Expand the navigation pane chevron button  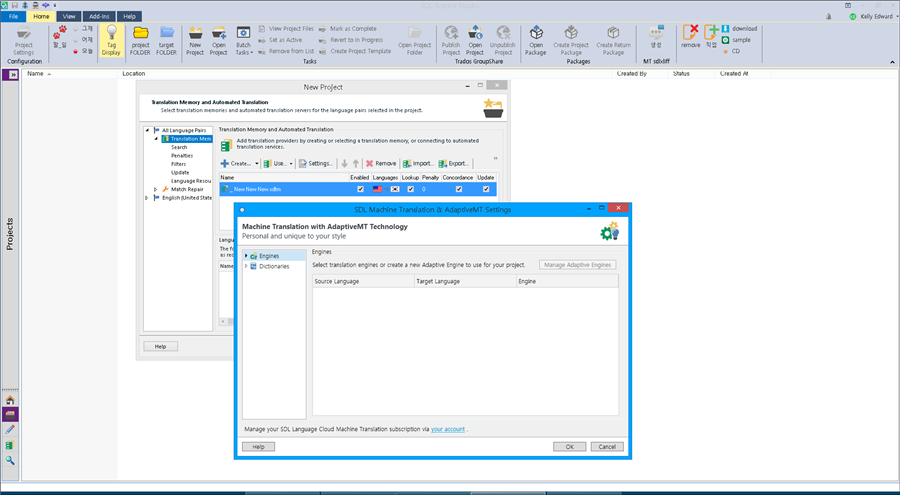coord(13,75)
